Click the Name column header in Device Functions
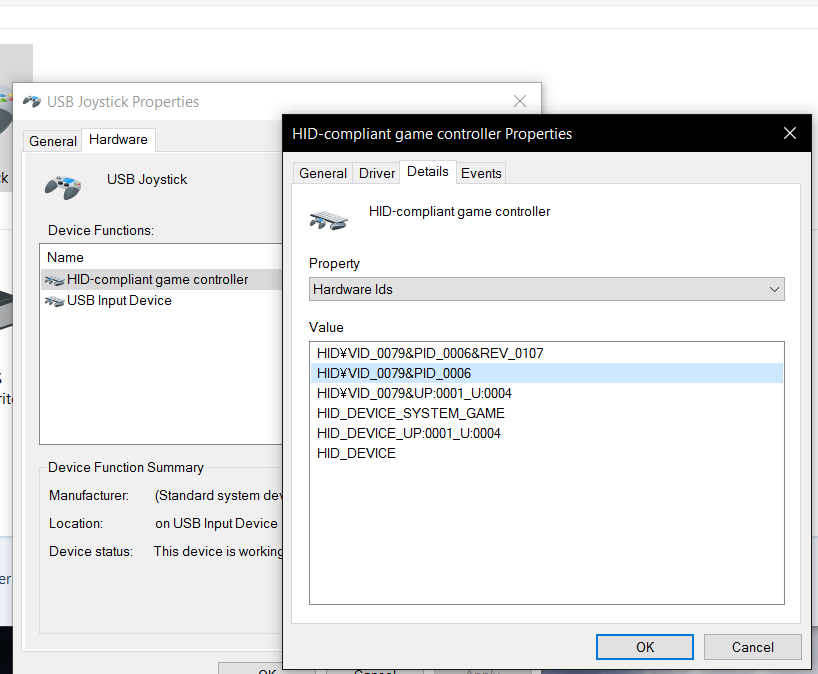Viewport: 818px width, 674px height. [65, 257]
